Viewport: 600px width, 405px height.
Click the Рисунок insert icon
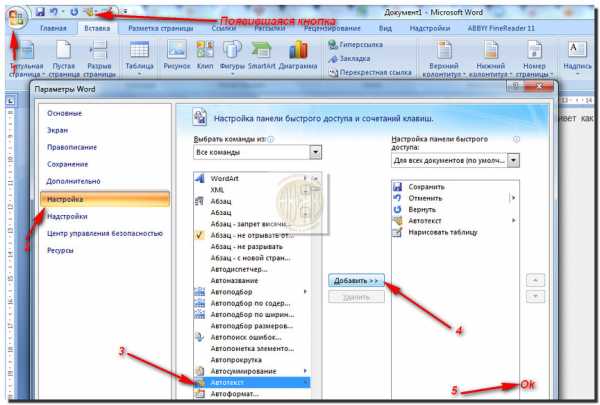point(177,55)
